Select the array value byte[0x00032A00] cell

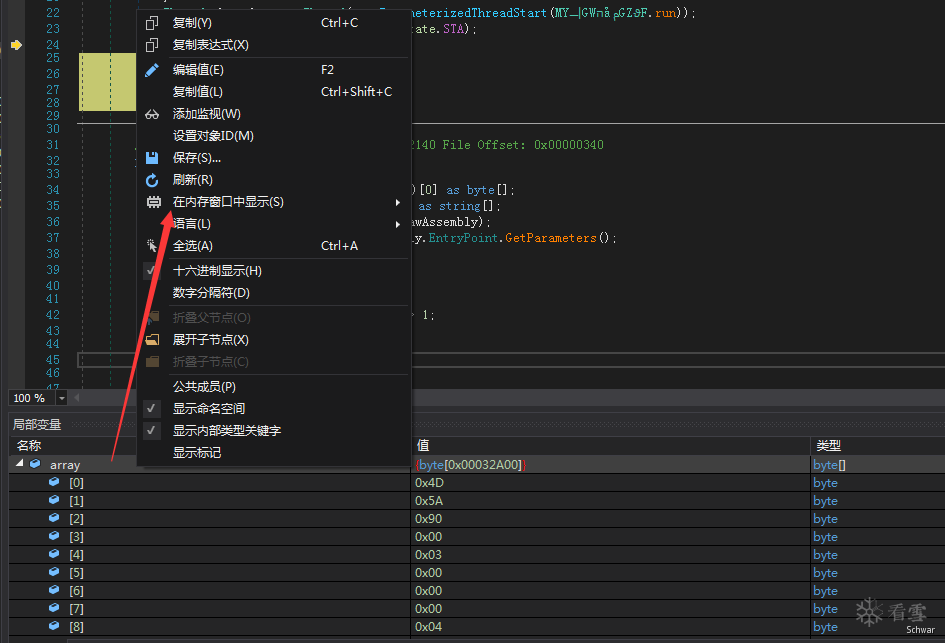coord(611,465)
